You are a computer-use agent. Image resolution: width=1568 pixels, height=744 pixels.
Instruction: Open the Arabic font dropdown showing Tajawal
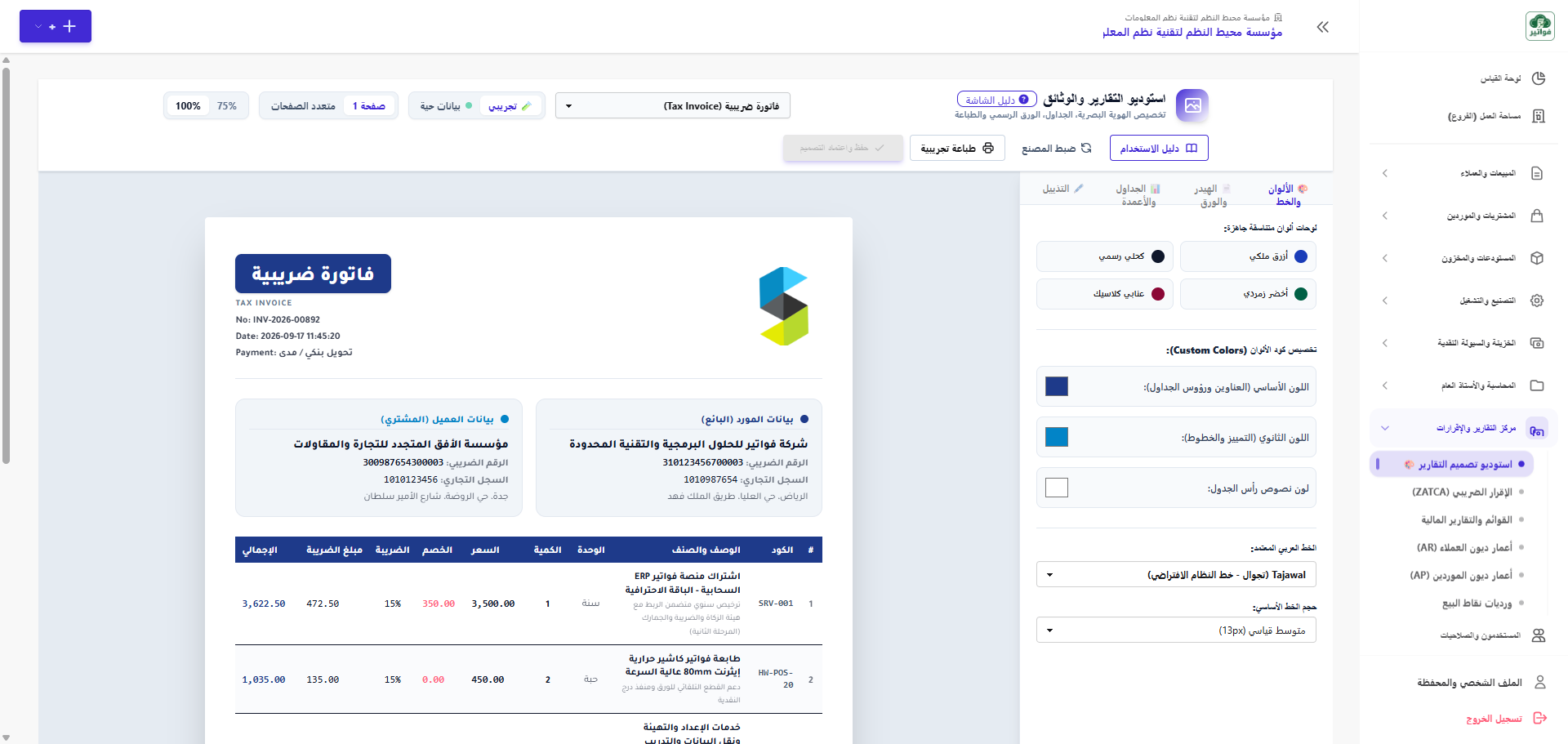(1176, 574)
